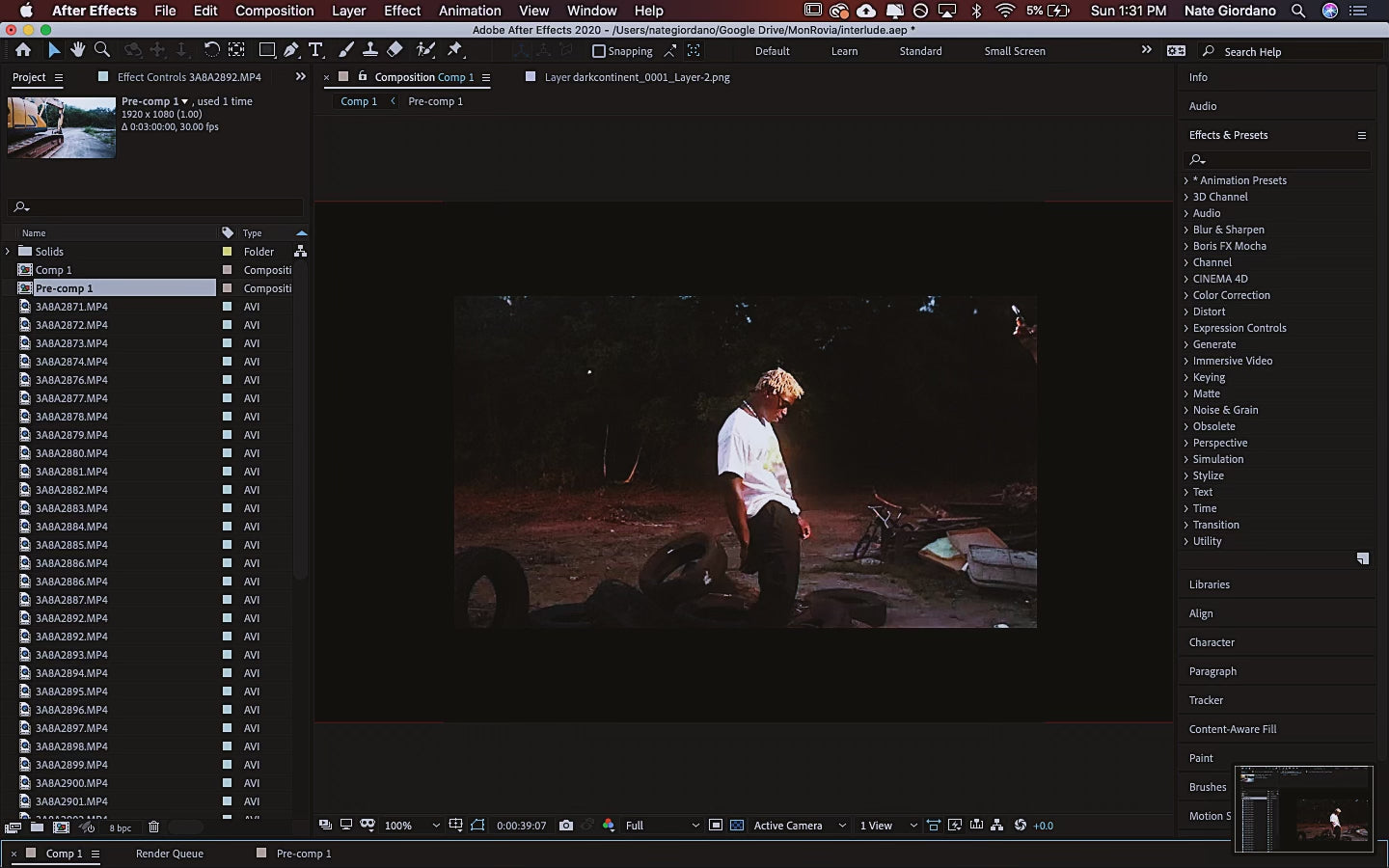
Task: Switch to Effect Controls 3A8A2892.MP4 tab
Action: pyautogui.click(x=189, y=77)
